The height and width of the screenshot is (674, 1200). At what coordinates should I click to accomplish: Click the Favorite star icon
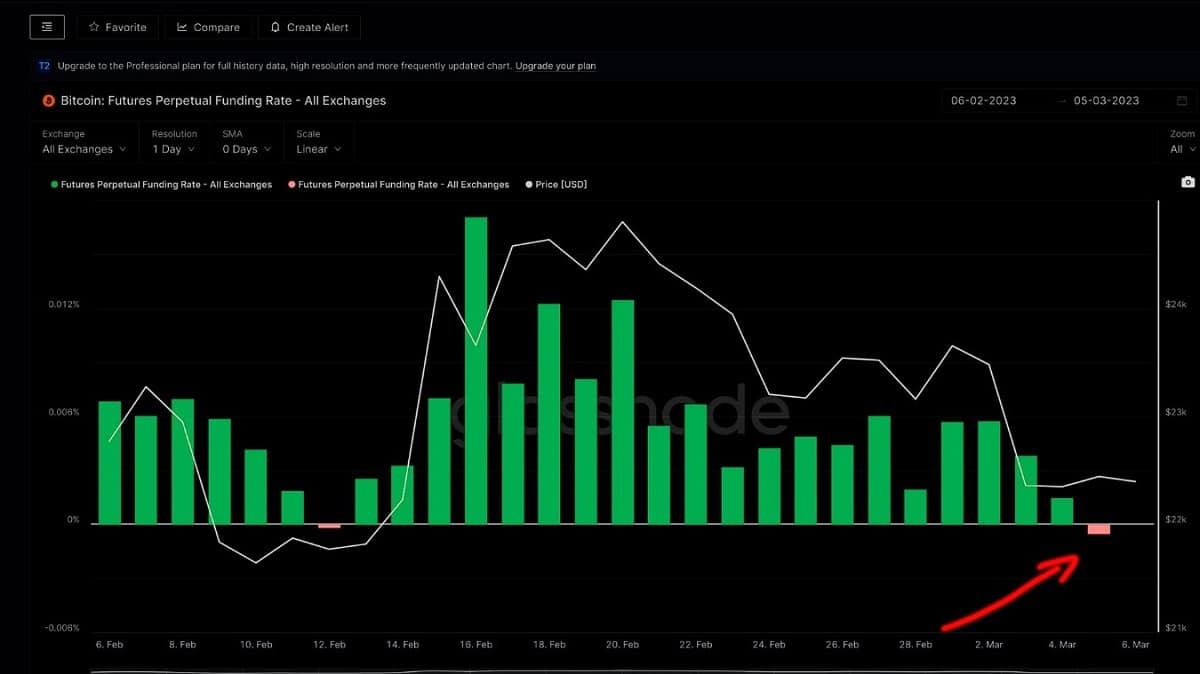(94, 27)
